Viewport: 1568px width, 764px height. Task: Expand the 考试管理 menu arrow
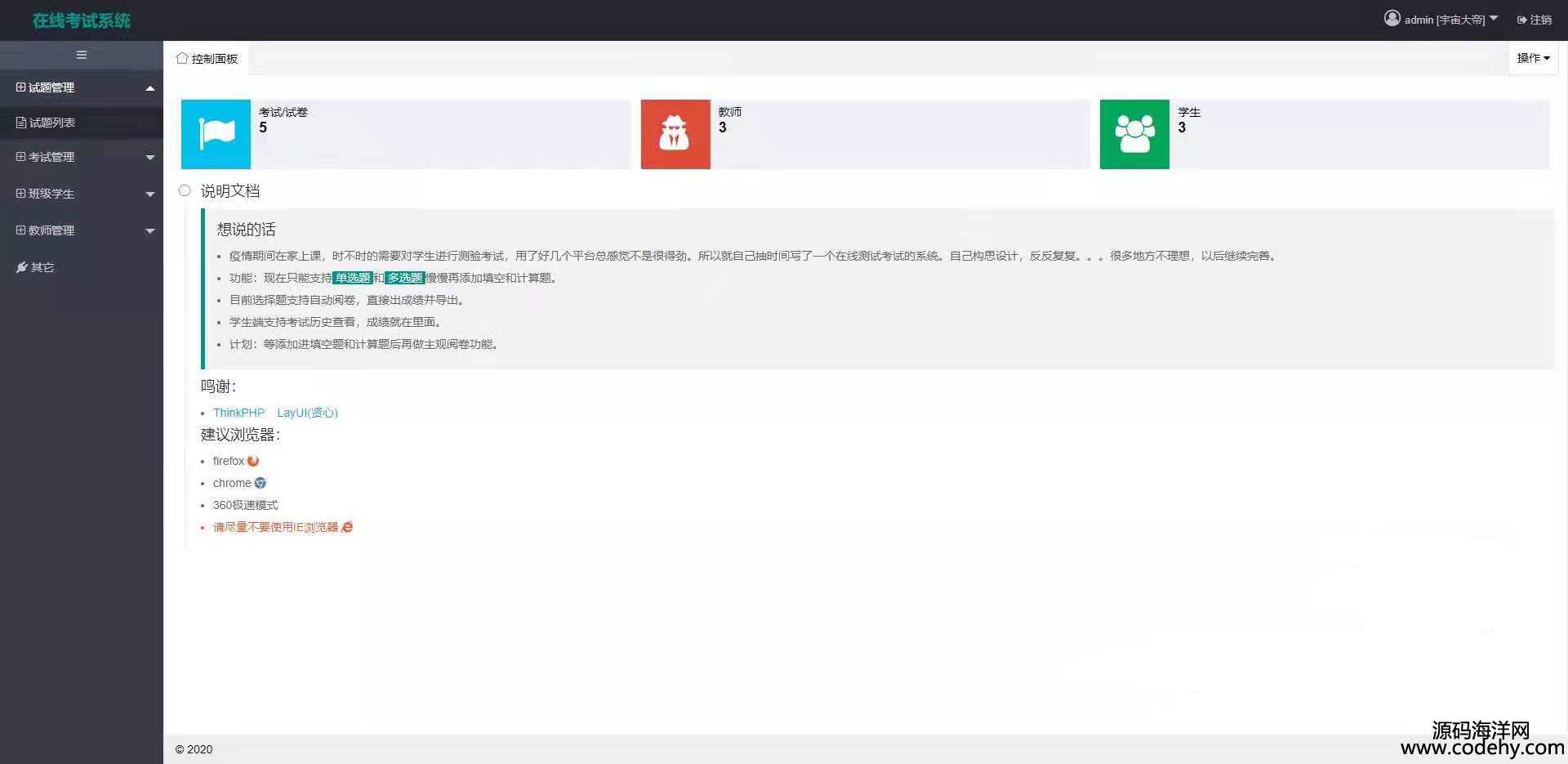point(150,158)
